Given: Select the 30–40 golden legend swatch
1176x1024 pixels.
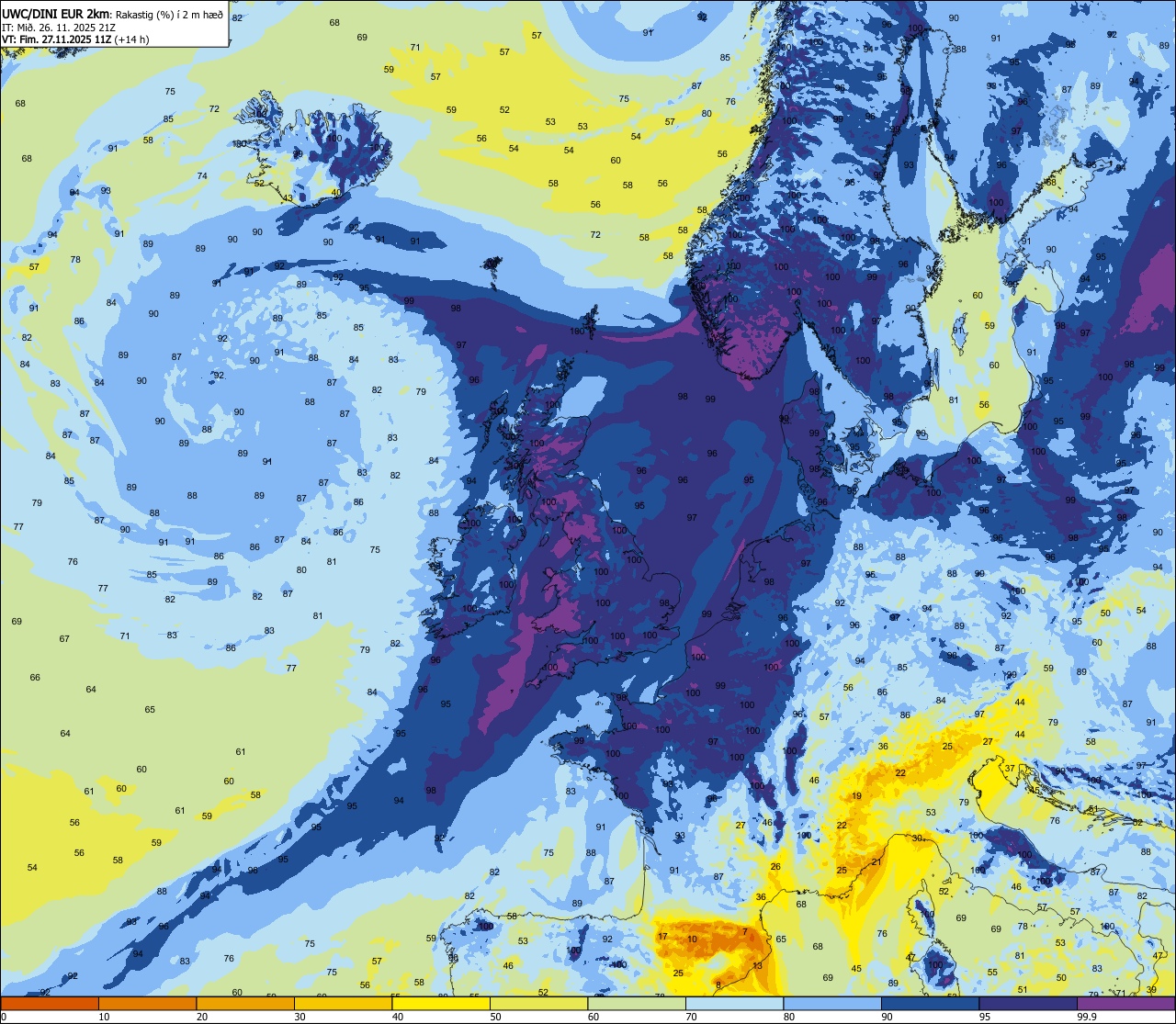Looking at the screenshot, I should click(x=343, y=1004).
